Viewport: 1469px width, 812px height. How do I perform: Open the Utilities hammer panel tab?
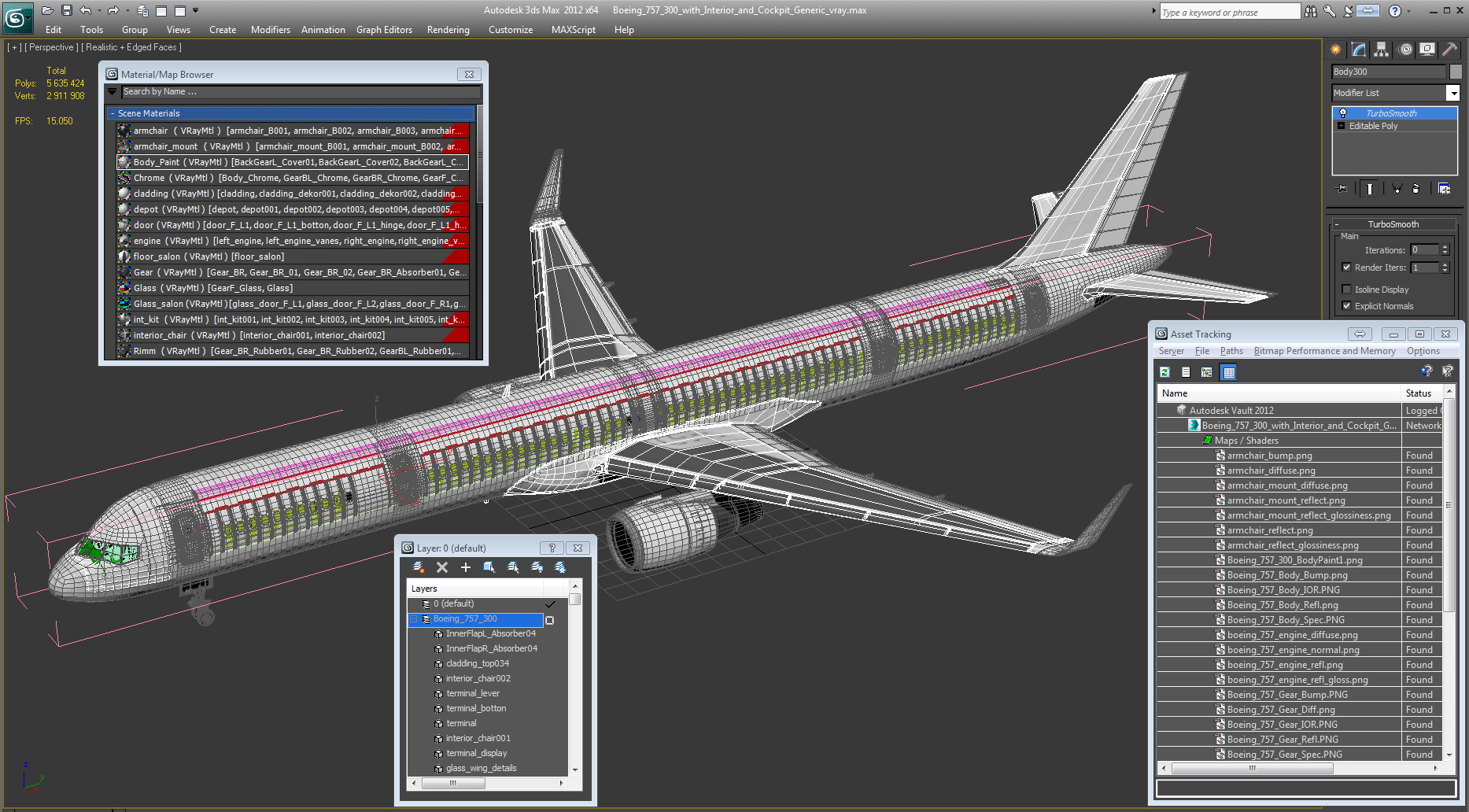pos(1449,50)
